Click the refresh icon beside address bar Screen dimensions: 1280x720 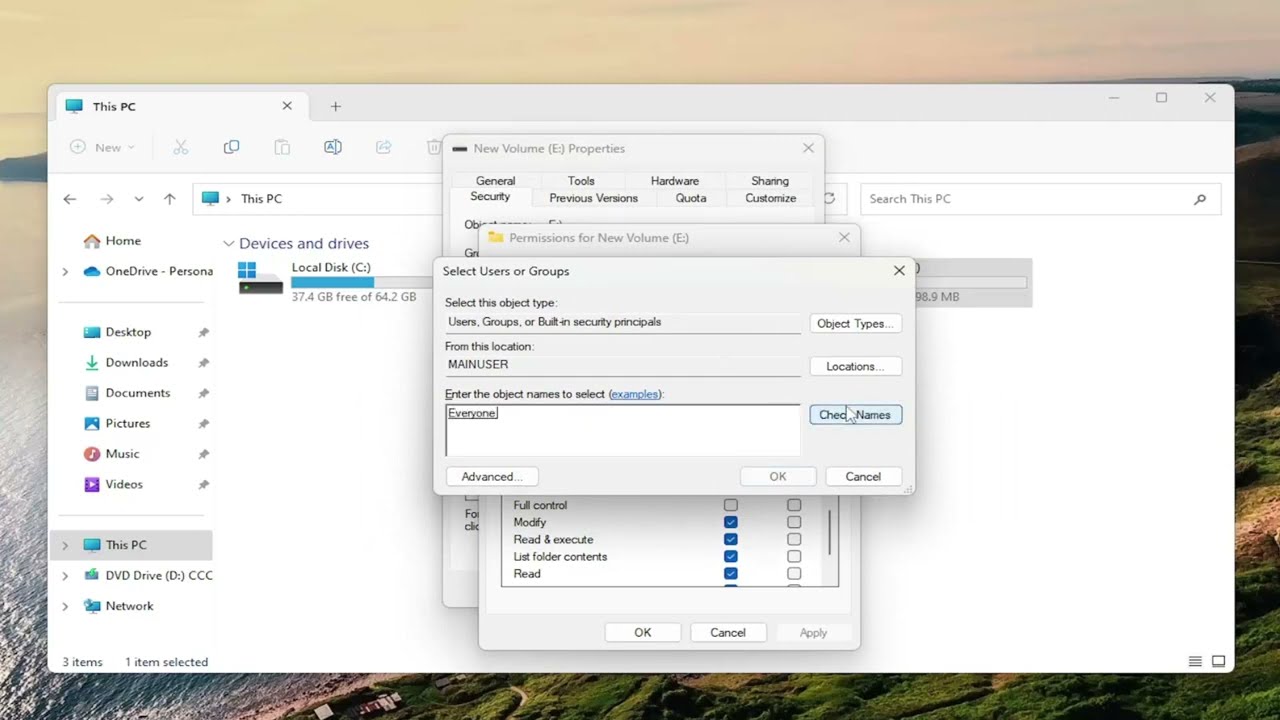pos(829,199)
